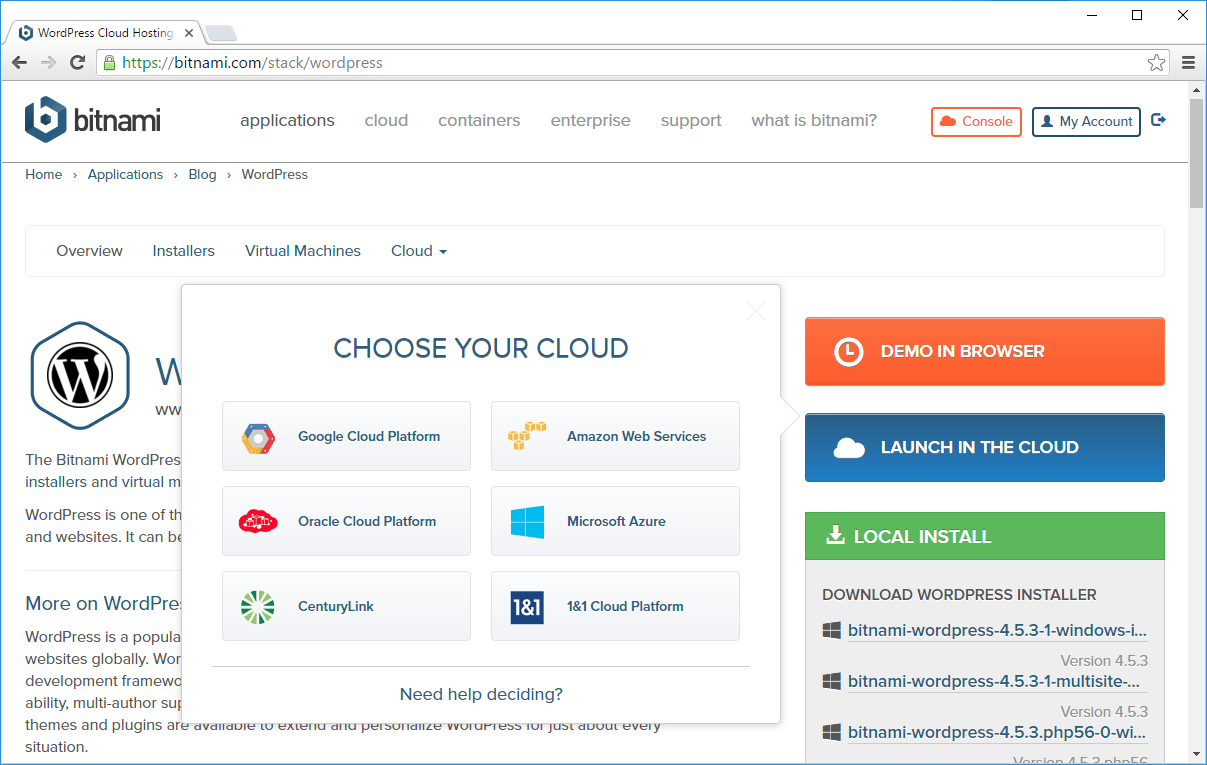Bookmark page with star icon
Image resolution: width=1207 pixels, height=765 pixels.
(x=1156, y=63)
